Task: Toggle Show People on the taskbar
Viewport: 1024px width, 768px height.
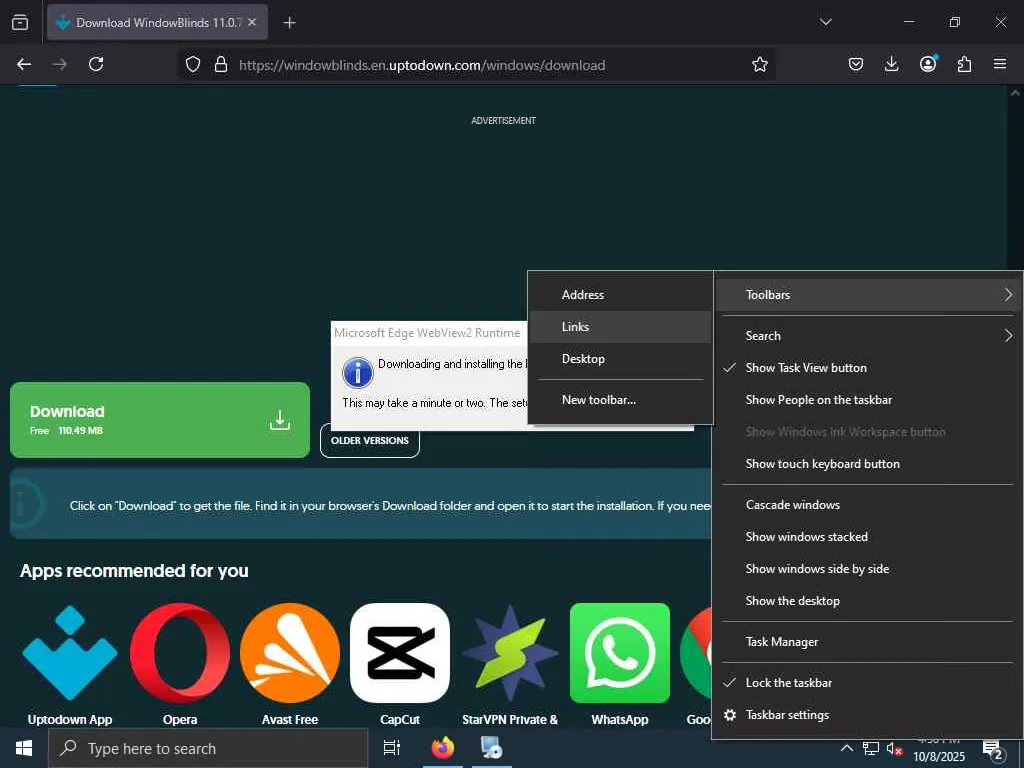Action: (x=868, y=400)
